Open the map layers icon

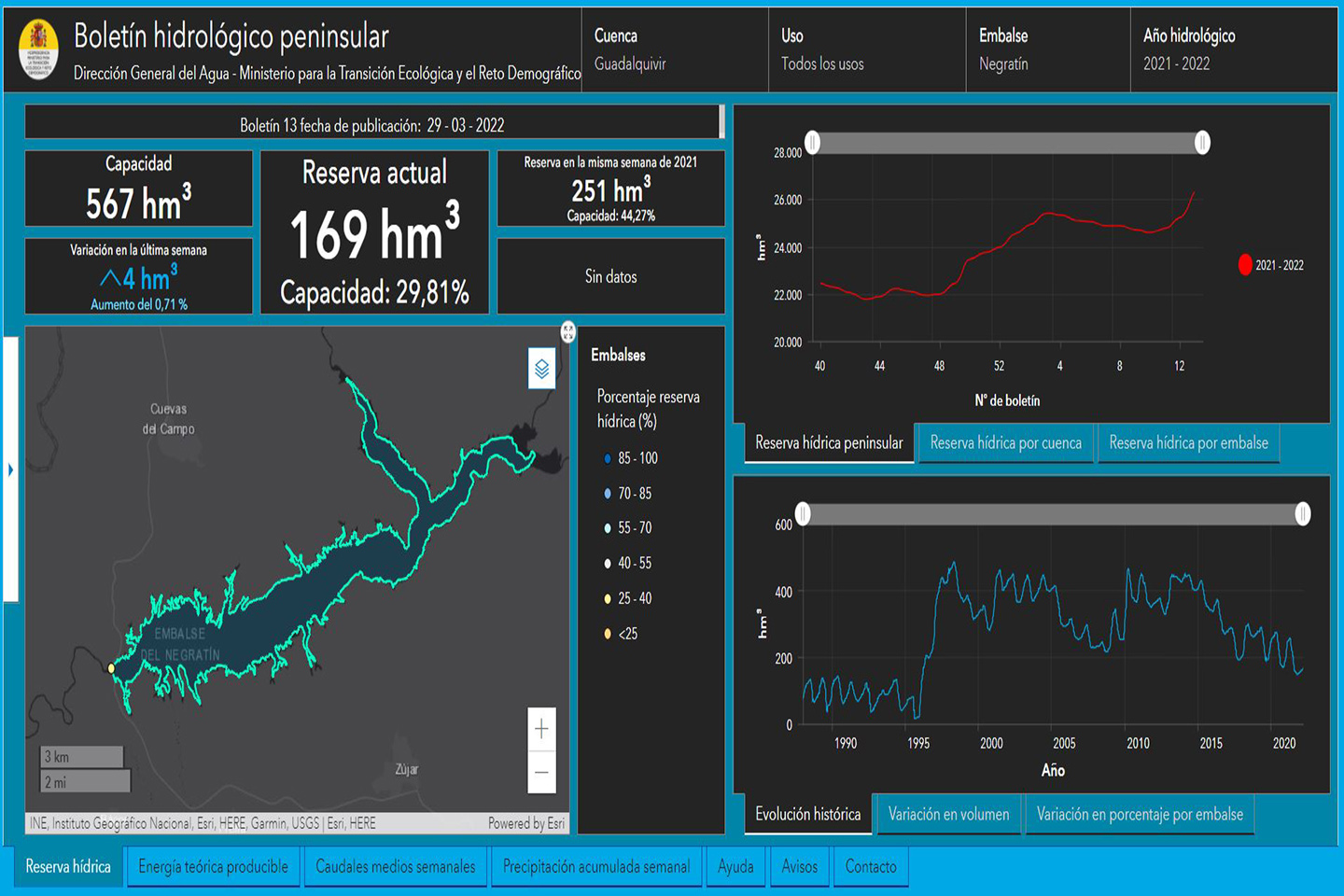point(541,370)
